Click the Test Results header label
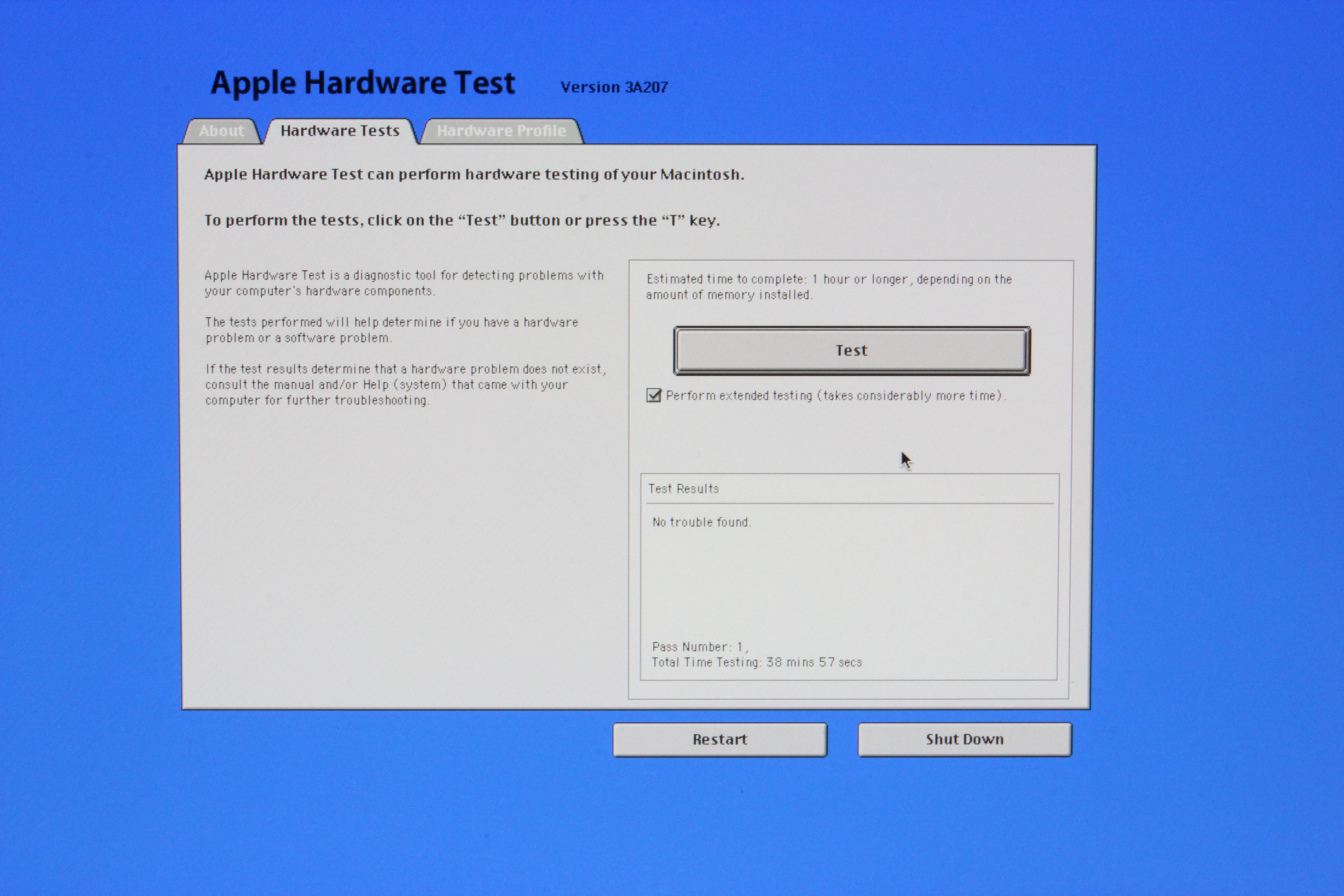 coord(683,488)
